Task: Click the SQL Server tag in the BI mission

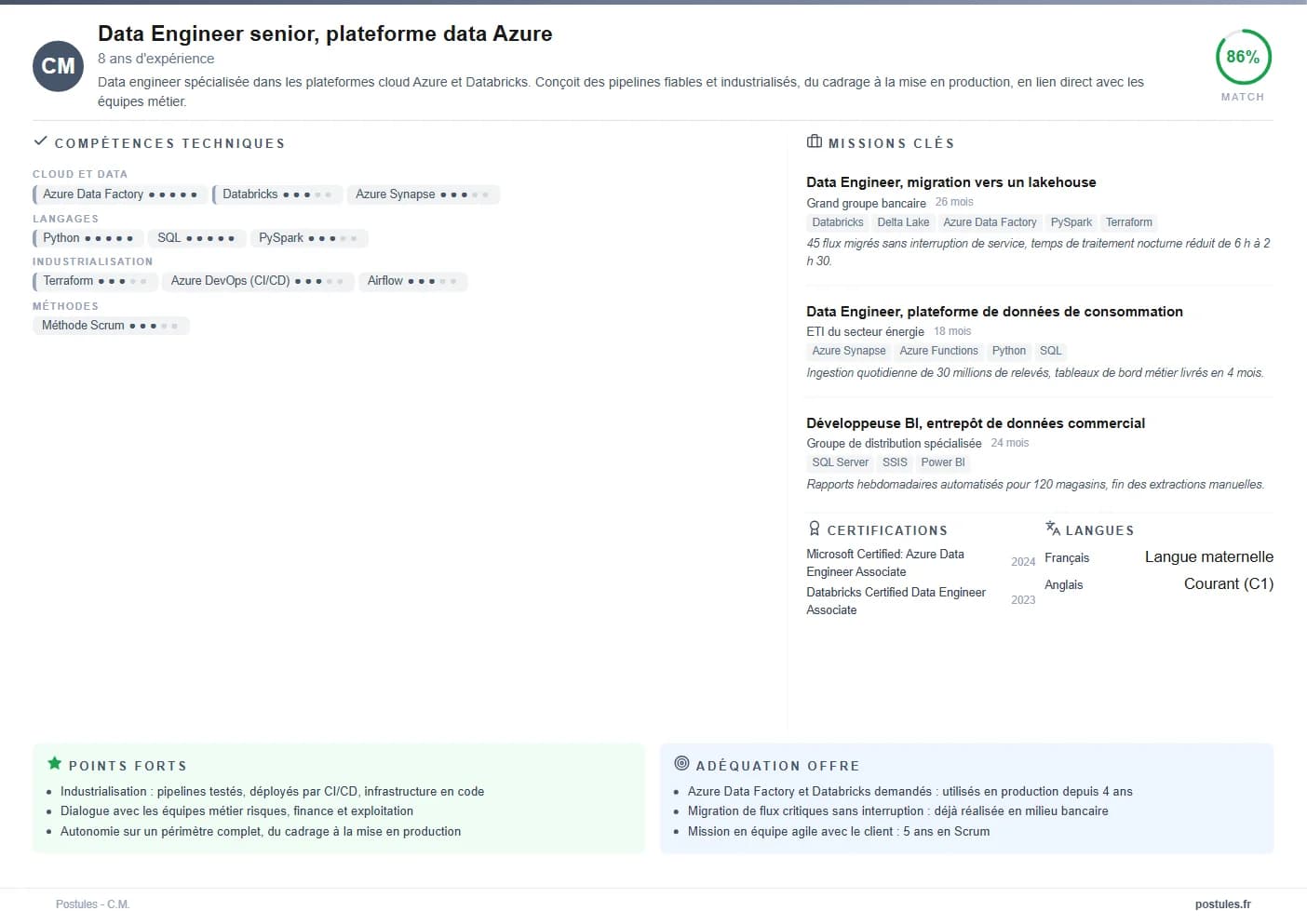Action: [x=841, y=462]
